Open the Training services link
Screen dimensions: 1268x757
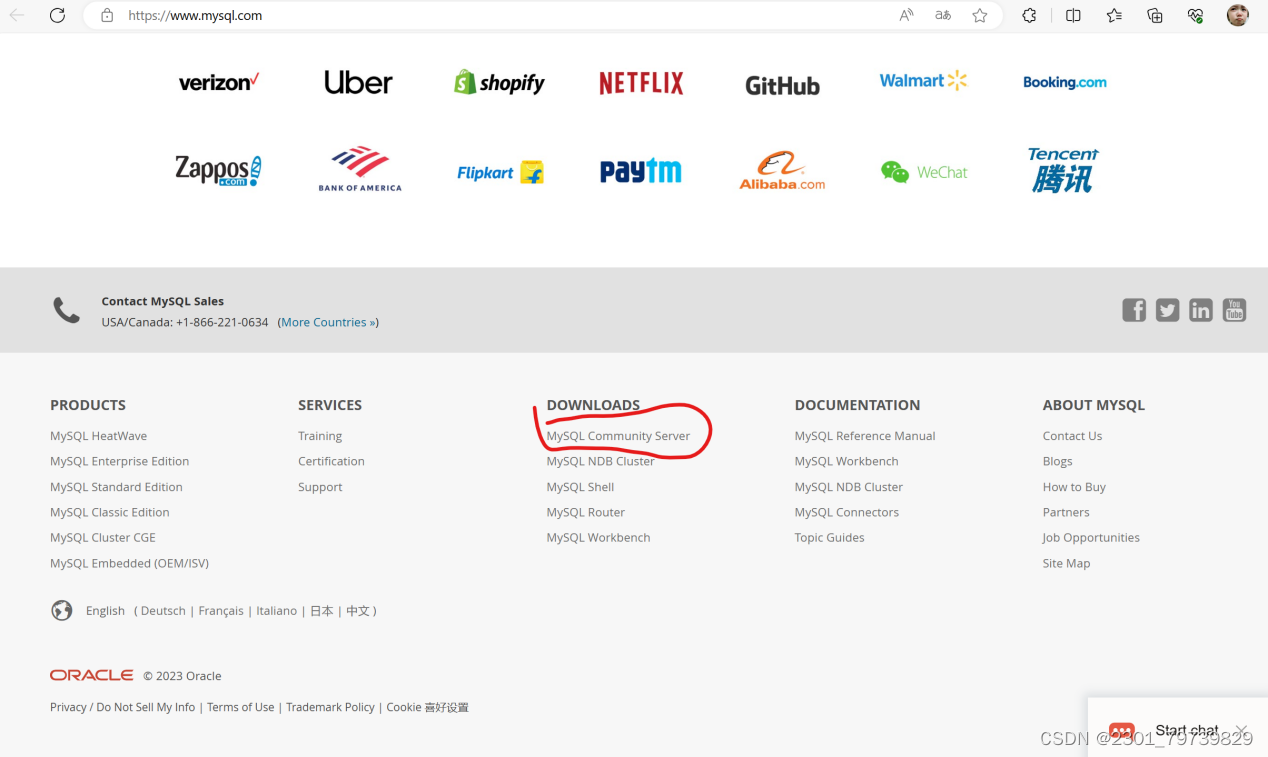[320, 436]
